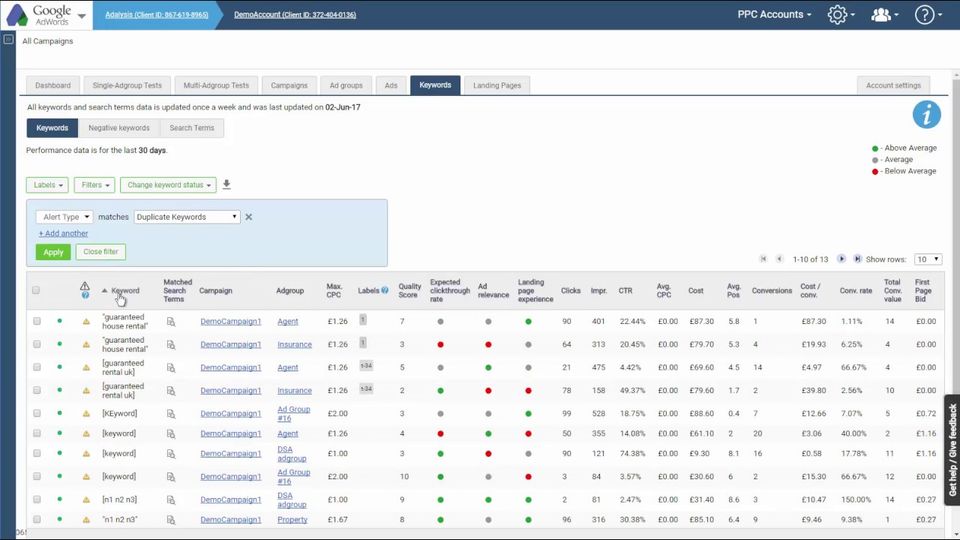Image resolution: width=960 pixels, height=540 pixels.
Task: Expand the Labels dropdown button
Action: pos(47,185)
